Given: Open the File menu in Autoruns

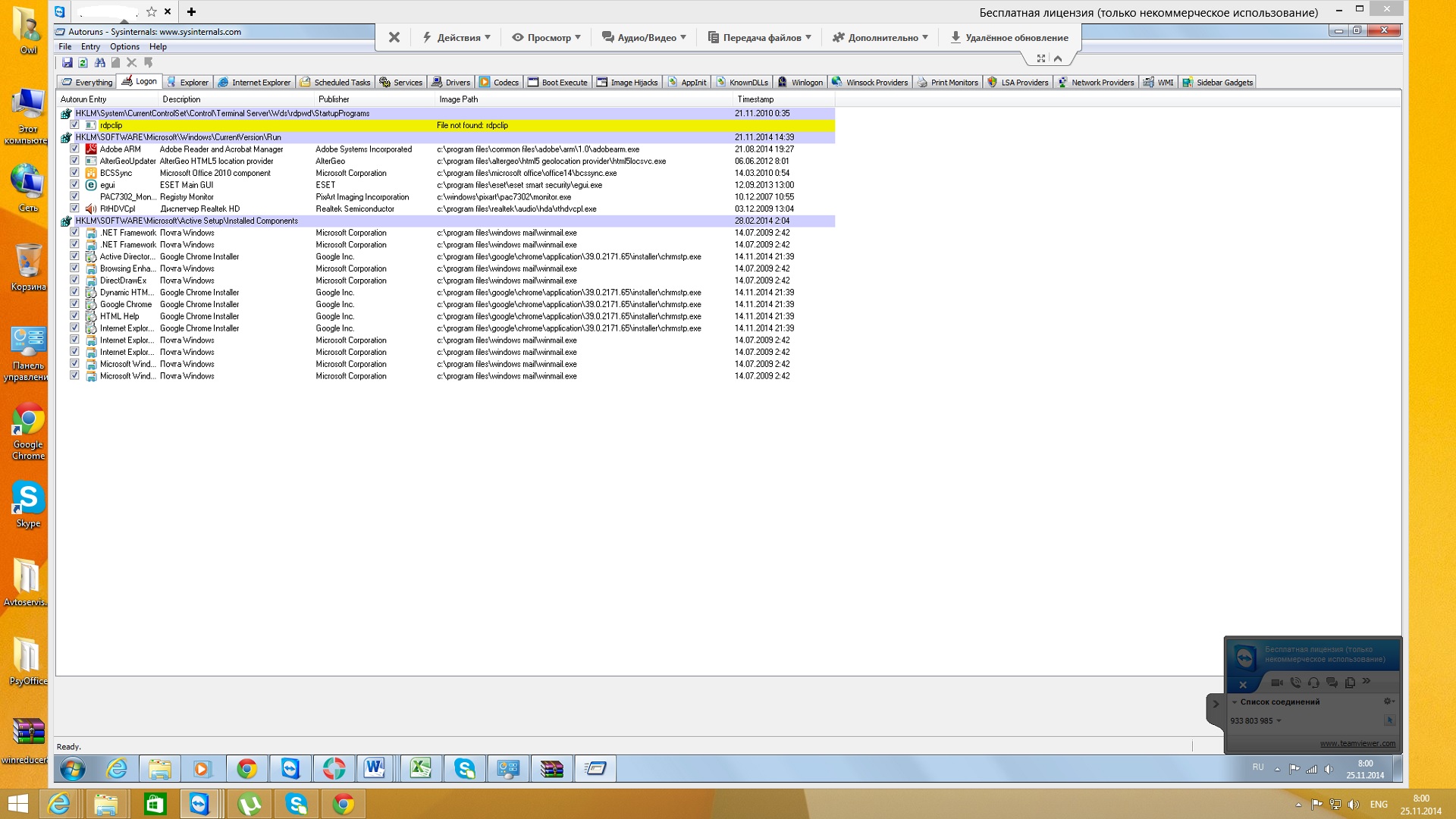Looking at the screenshot, I should pos(65,47).
